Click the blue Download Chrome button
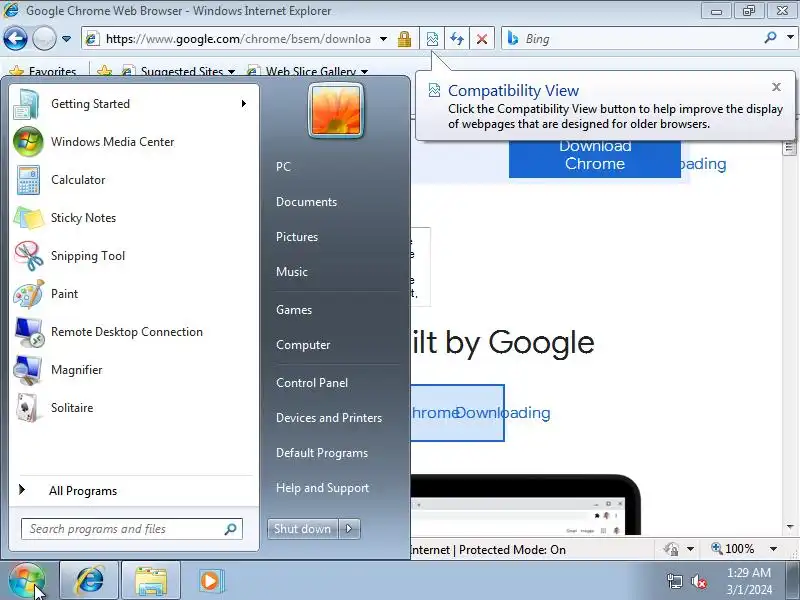800x600 pixels. (594, 159)
